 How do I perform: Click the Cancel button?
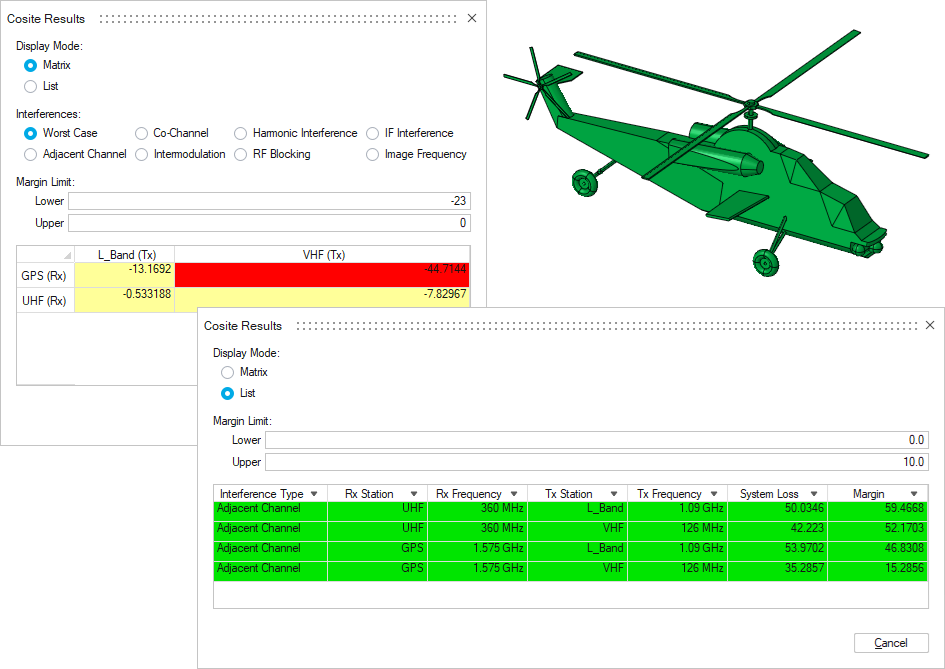(891, 643)
